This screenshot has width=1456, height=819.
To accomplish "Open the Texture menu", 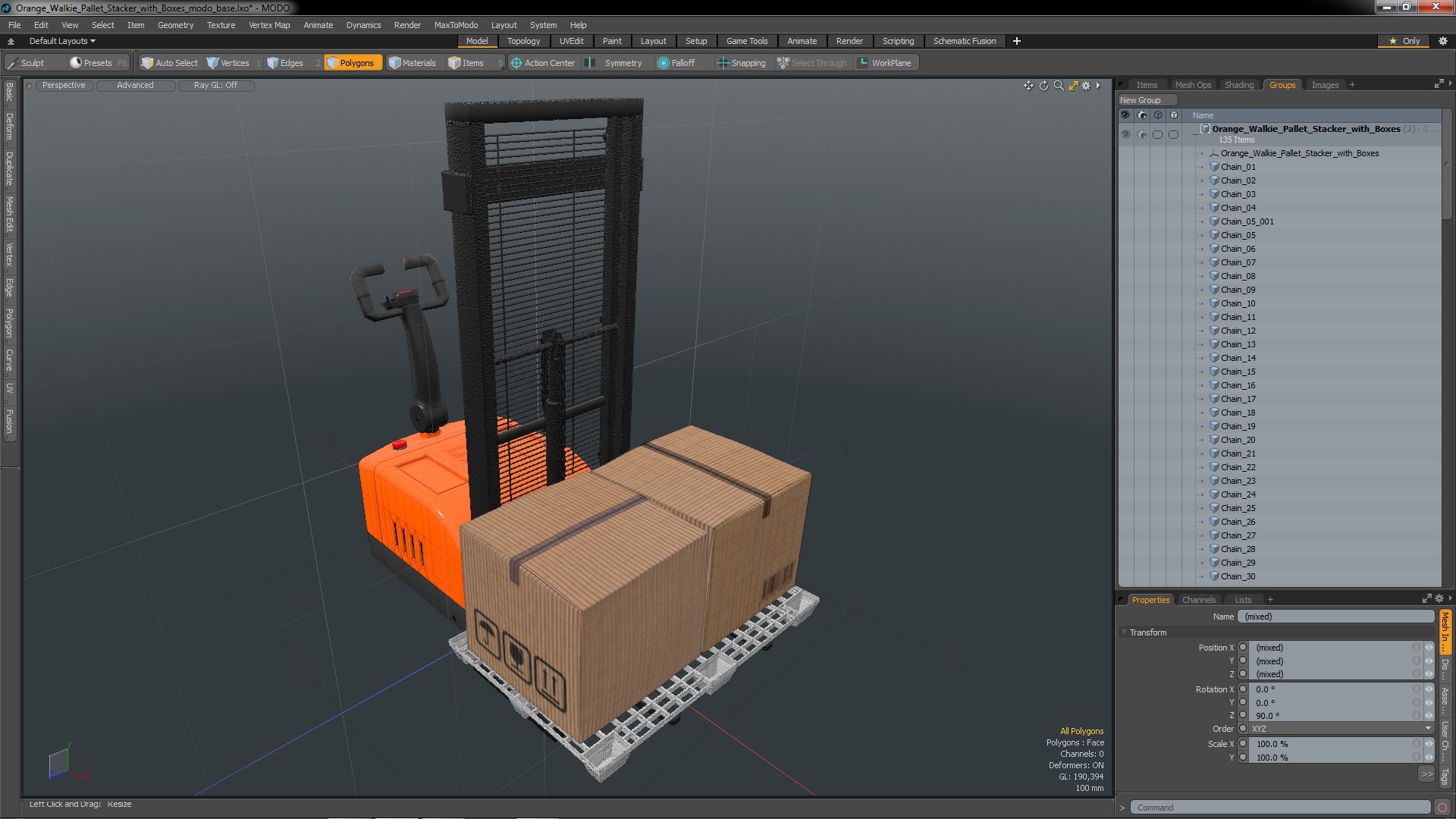I will [x=221, y=24].
